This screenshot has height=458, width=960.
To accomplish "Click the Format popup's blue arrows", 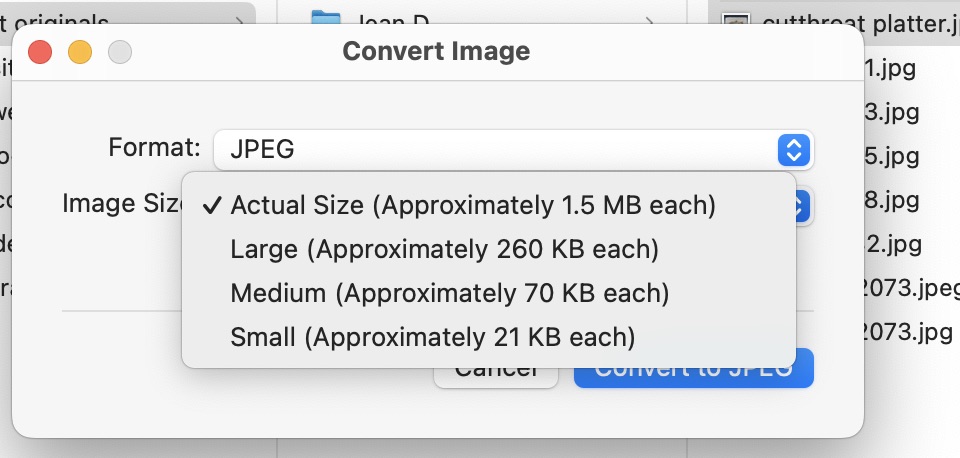I will click(793, 150).
